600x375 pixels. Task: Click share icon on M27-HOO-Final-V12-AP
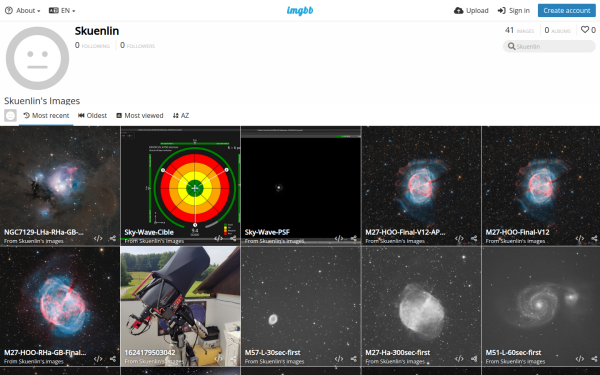click(x=474, y=238)
